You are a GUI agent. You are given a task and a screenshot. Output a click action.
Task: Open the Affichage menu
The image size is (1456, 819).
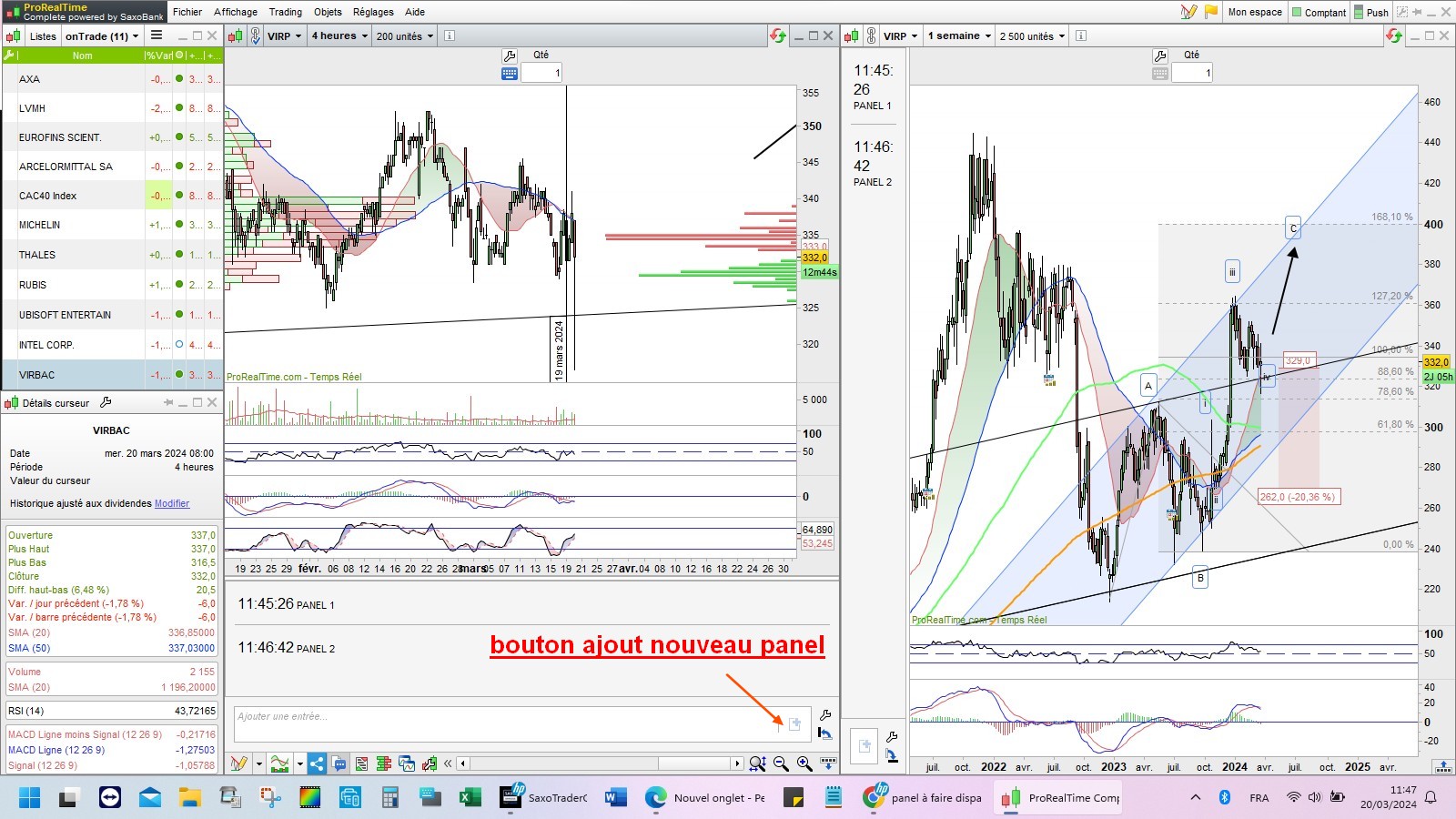click(x=236, y=12)
